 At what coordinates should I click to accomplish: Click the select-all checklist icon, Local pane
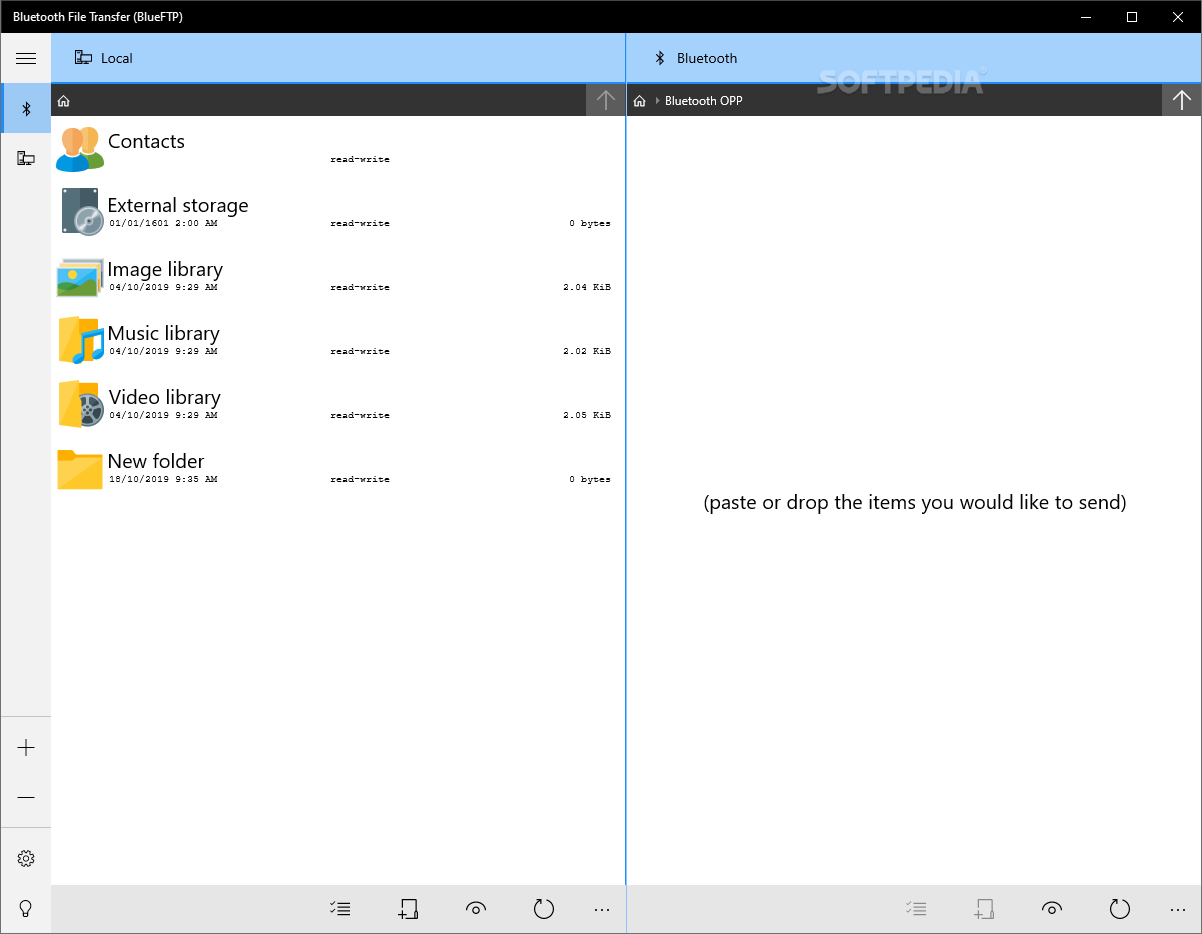click(x=340, y=909)
